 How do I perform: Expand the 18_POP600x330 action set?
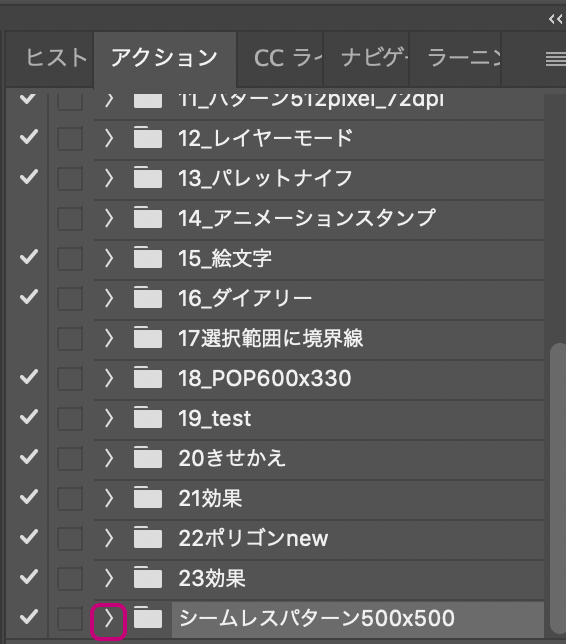108,378
